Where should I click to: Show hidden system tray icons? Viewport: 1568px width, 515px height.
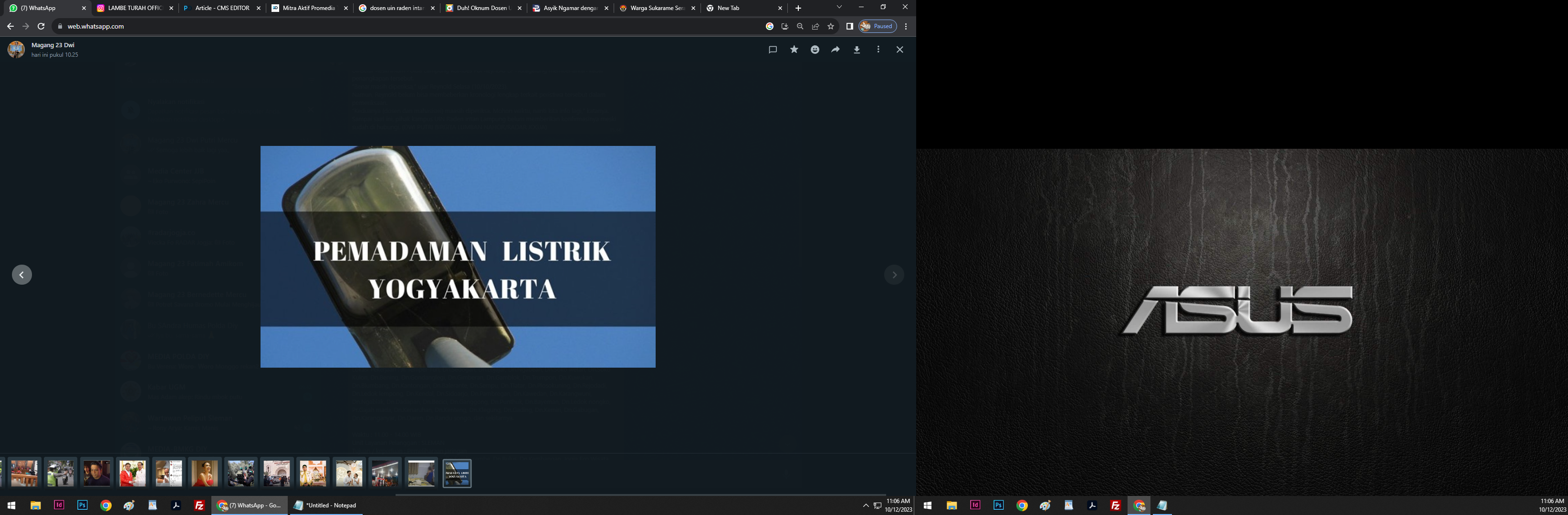tap(866, 505)
